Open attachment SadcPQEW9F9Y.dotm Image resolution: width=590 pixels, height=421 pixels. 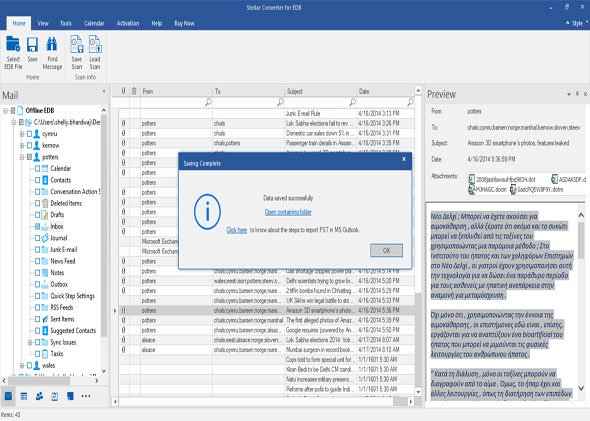coord(536,189)
